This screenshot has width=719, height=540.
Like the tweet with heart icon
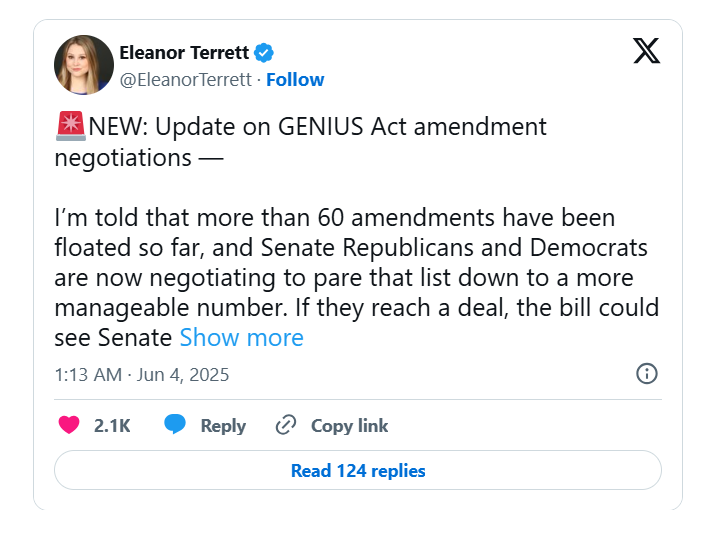point(69,425)
